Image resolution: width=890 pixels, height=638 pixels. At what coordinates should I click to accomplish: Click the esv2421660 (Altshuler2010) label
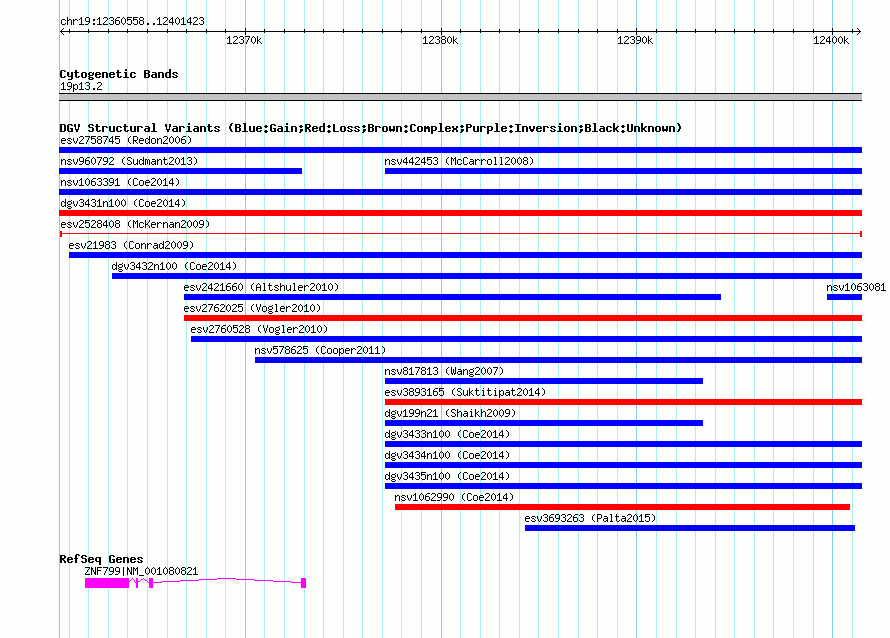(261, 287)
